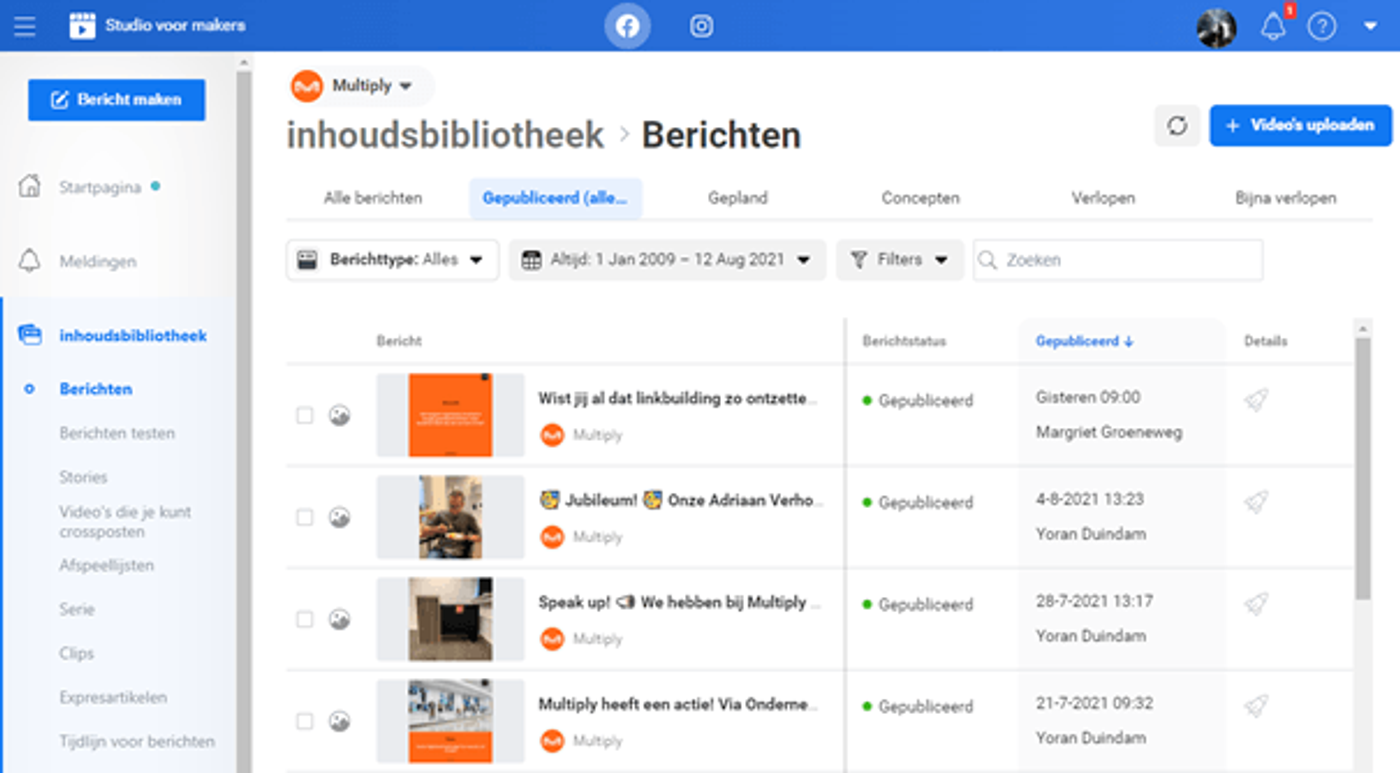Click rocket icon for Jubileum post

point(1256,502)
